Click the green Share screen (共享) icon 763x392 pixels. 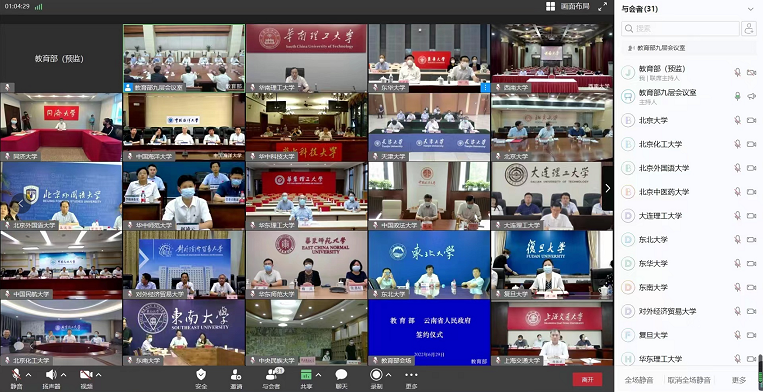point(306,374)
